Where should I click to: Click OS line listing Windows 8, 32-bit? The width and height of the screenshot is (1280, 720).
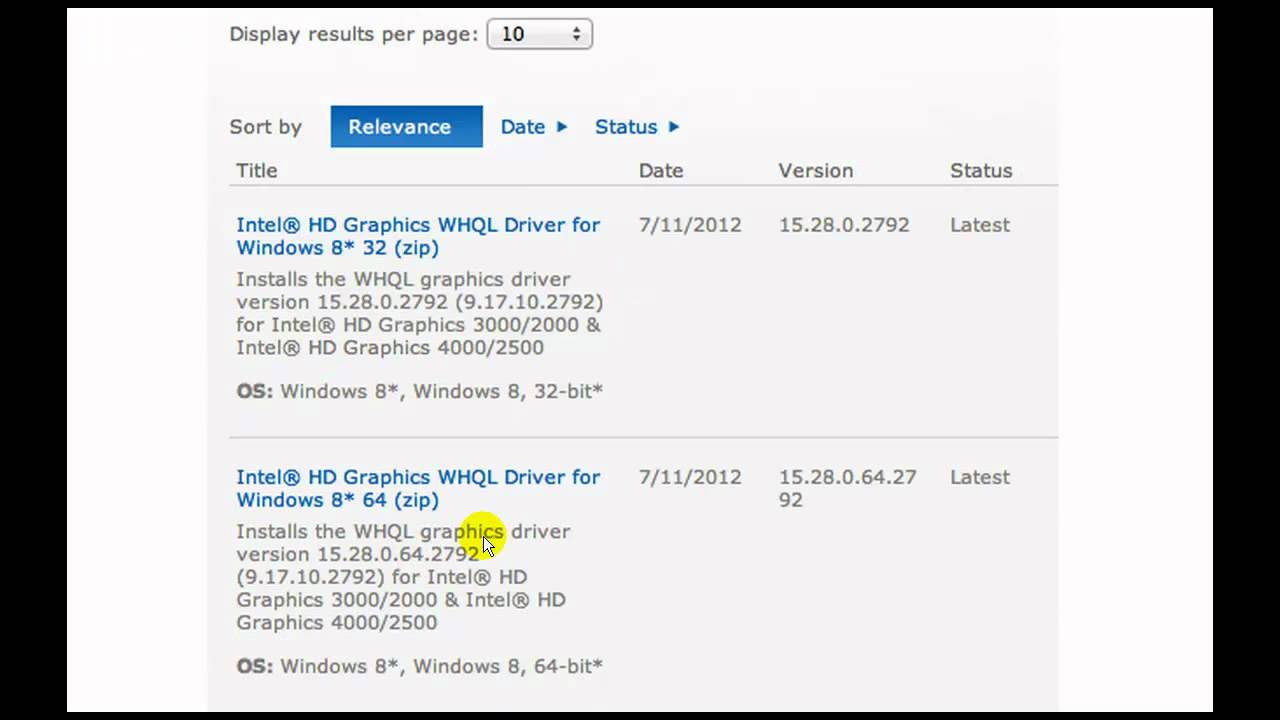(x=420, y=391)
